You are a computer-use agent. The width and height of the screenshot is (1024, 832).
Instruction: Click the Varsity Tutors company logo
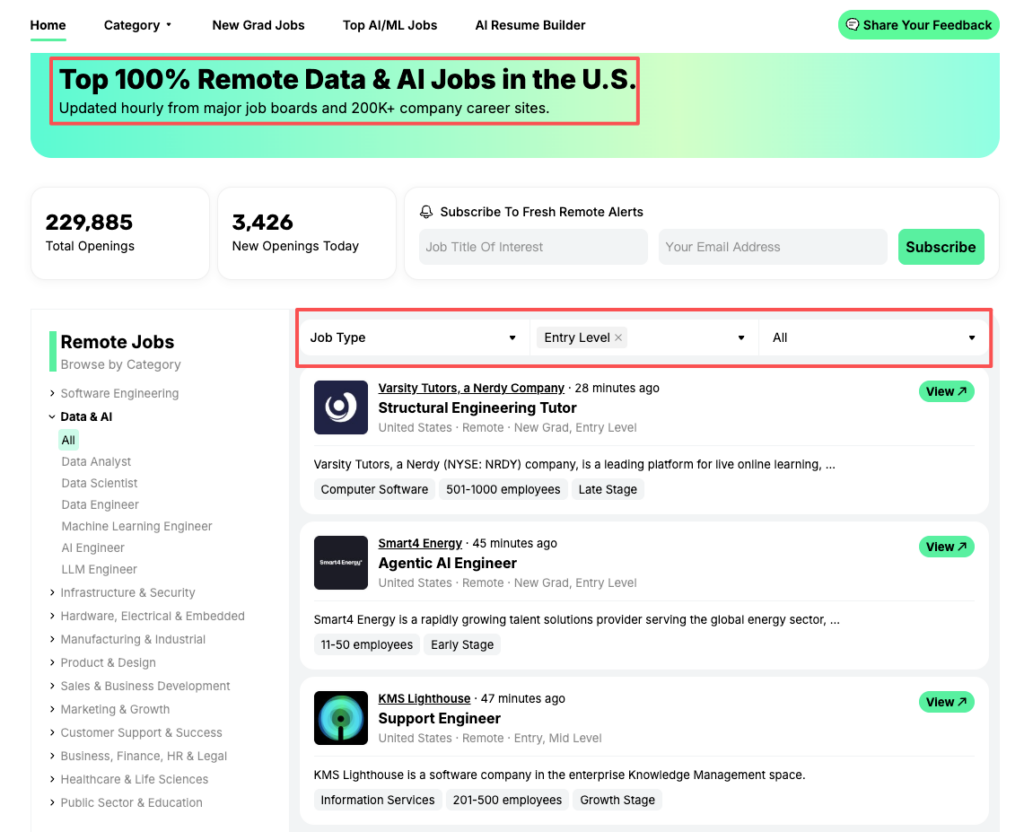point(341,407)
